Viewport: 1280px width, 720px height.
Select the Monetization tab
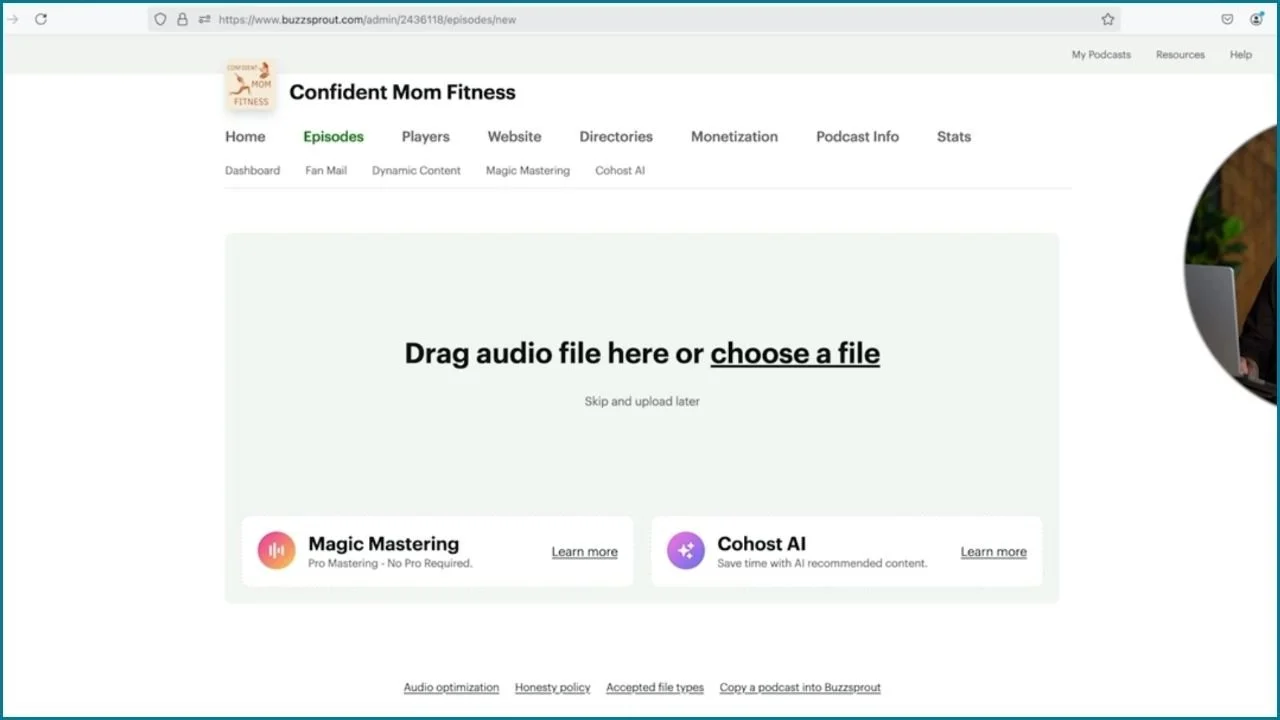point(734,137)
